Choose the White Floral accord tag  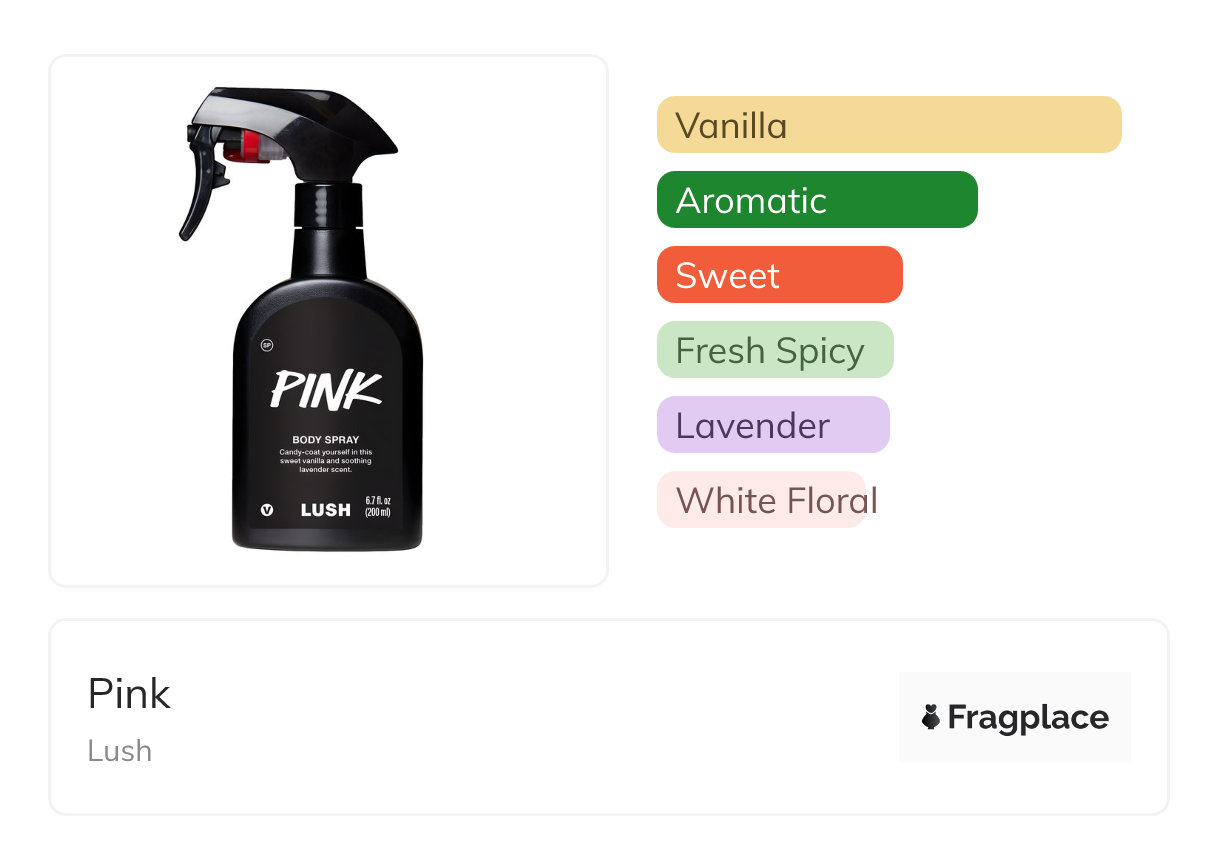pyautogui.click(x=767, y=500)
